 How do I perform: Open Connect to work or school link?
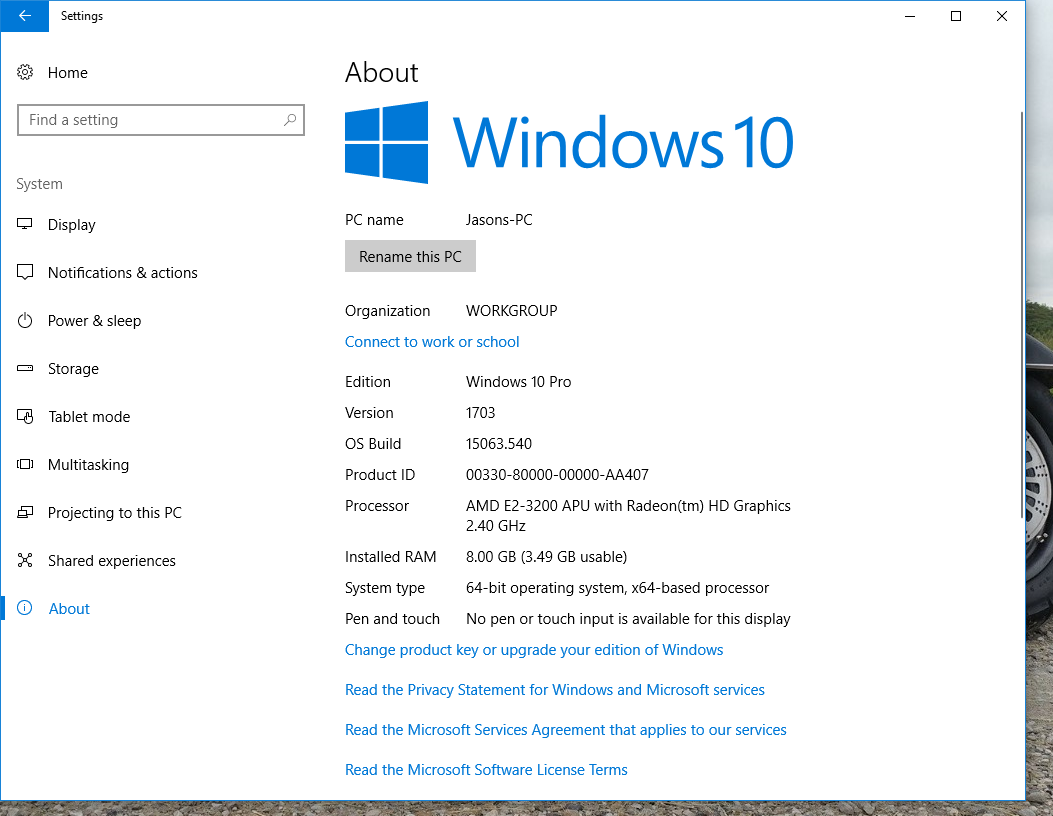[432, 342]
